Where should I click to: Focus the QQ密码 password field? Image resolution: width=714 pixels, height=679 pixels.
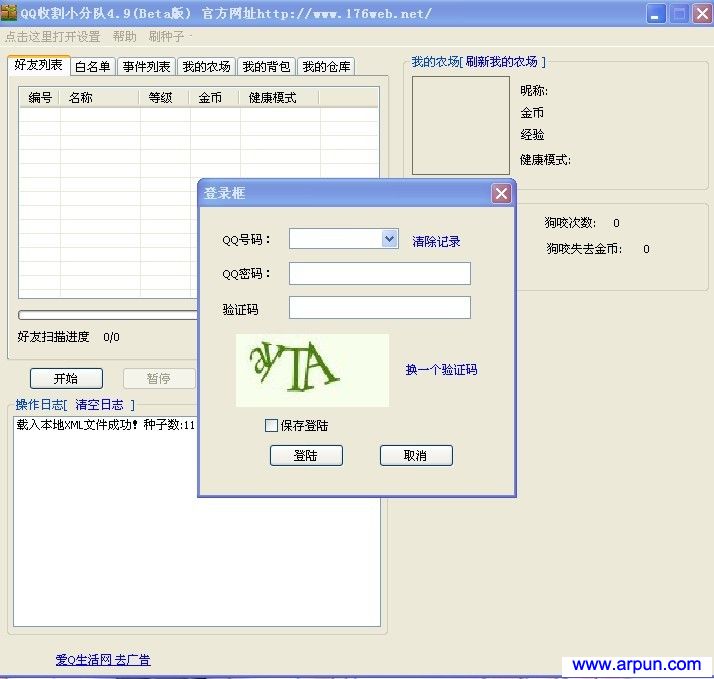click(x=380, y=273)
